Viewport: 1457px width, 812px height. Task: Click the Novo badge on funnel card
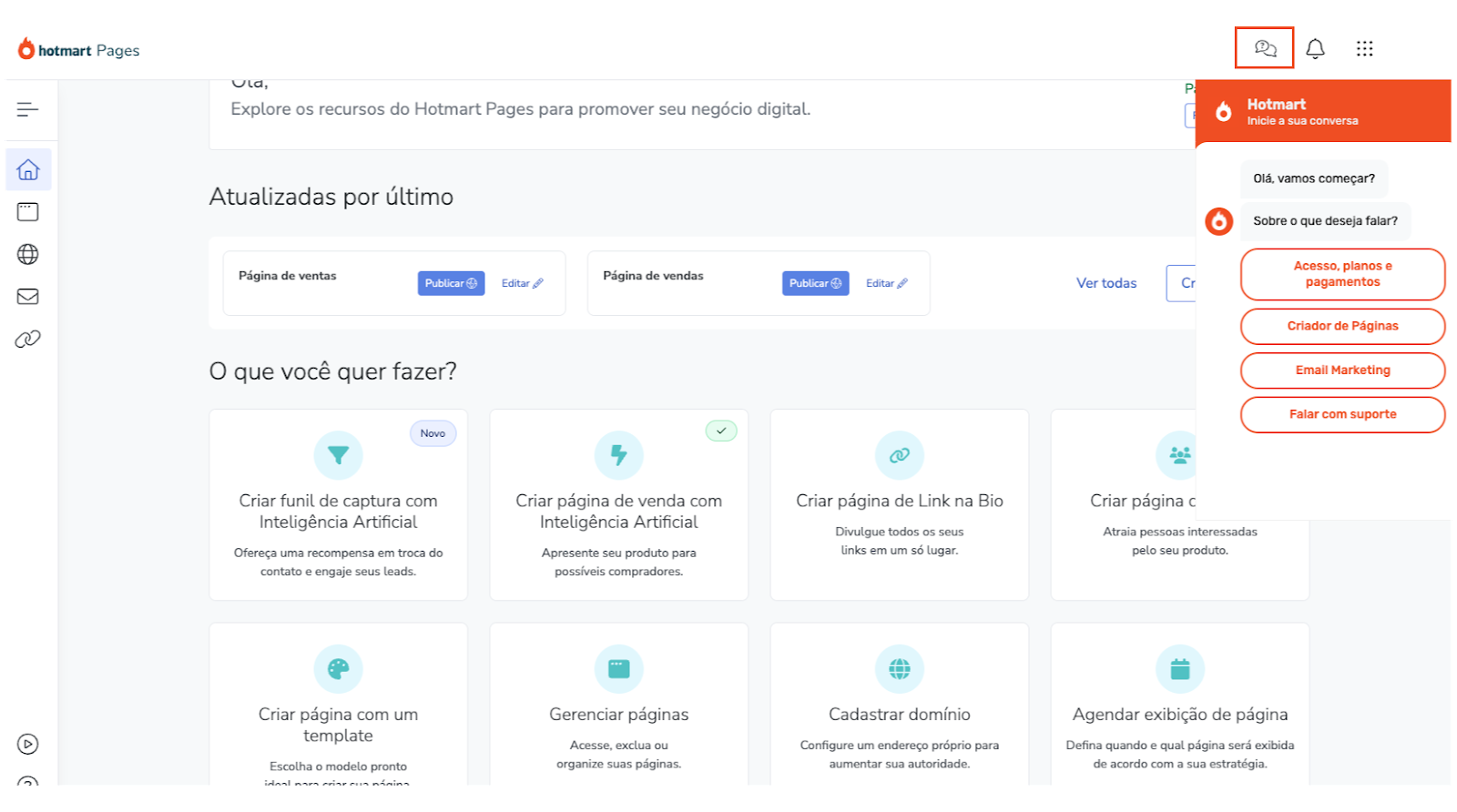coord(433,433)
